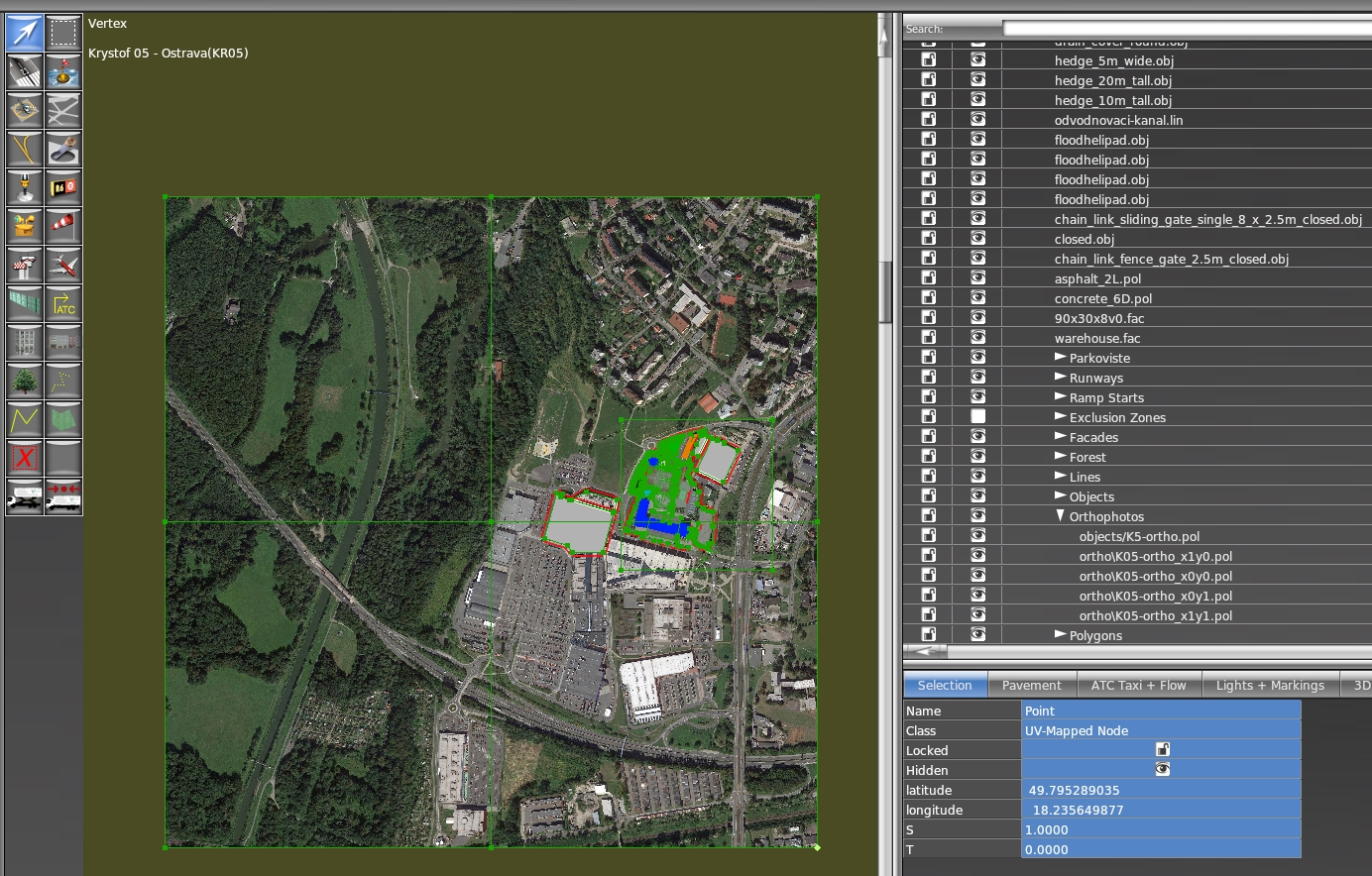
Task: Choose the Taxi Sign tool
Action: point(63,187)
